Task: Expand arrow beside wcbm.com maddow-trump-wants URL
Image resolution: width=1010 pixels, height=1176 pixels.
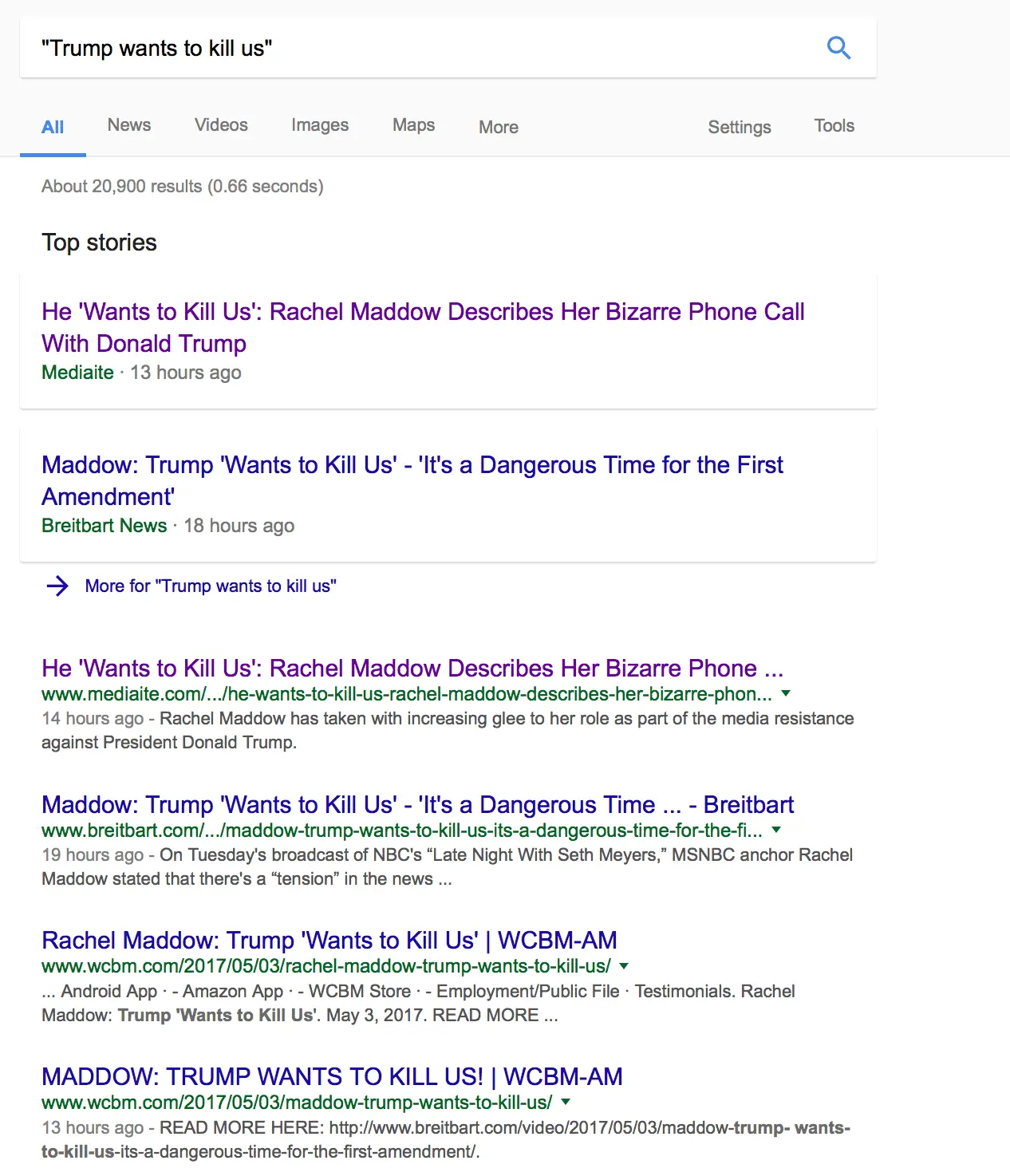Action: 566,1102
